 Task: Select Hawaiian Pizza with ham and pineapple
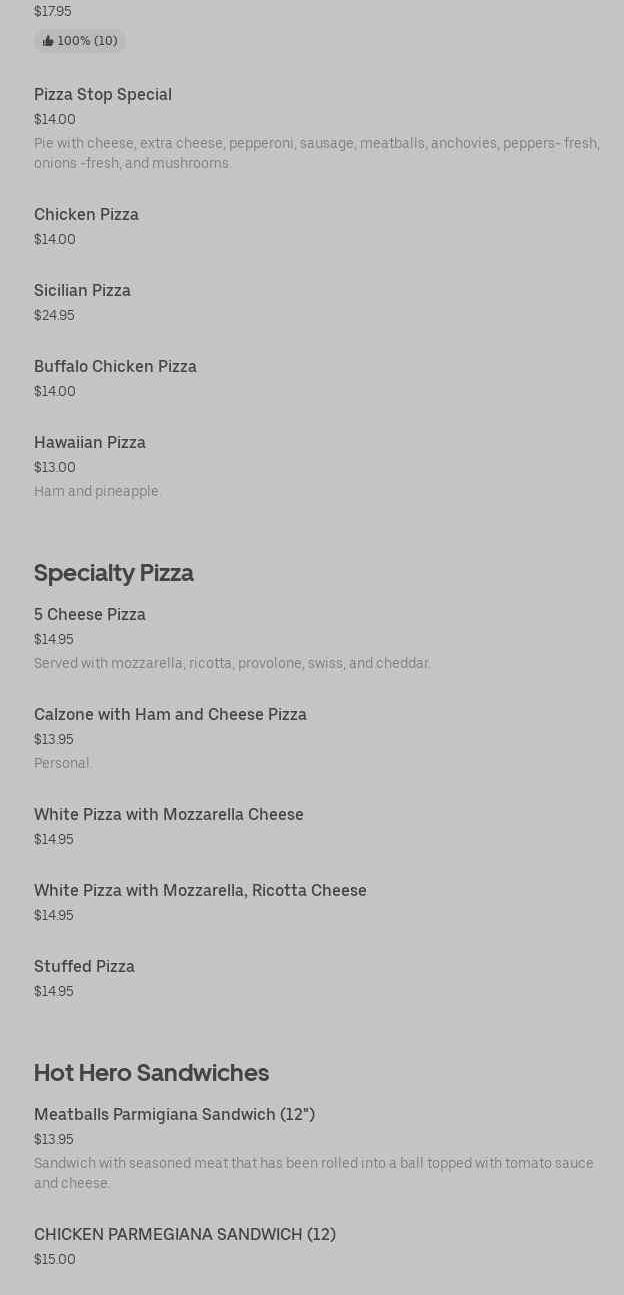tap(90, 443)
